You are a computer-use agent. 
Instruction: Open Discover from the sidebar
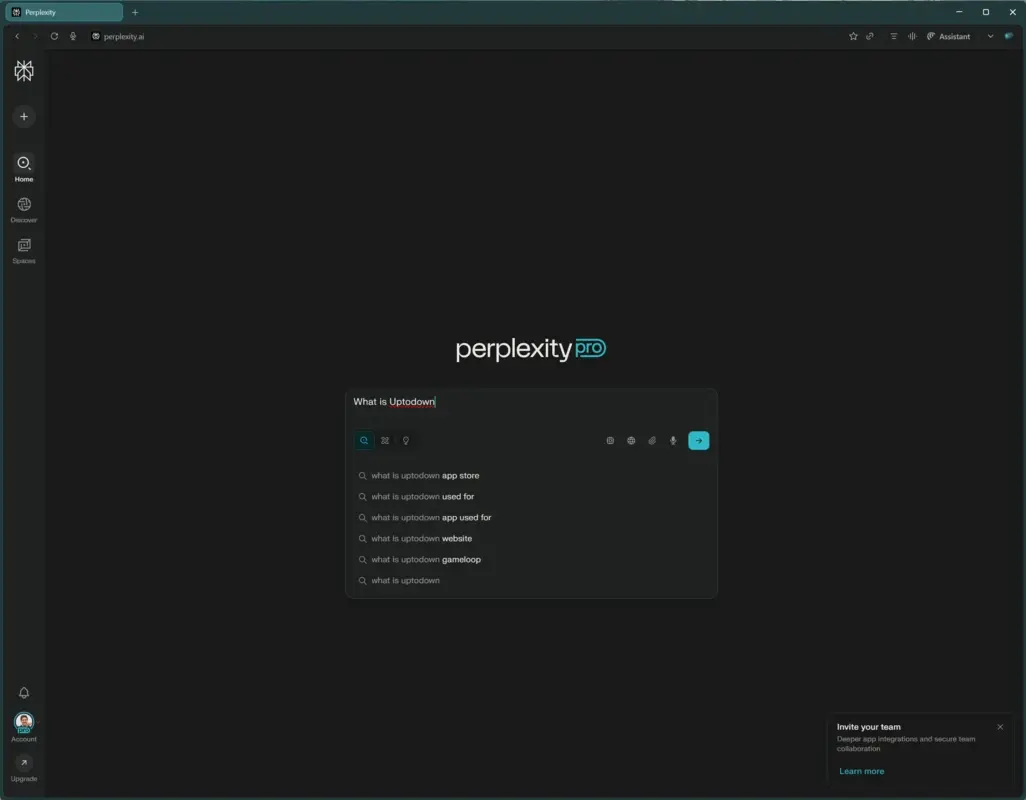pos(23,205)
